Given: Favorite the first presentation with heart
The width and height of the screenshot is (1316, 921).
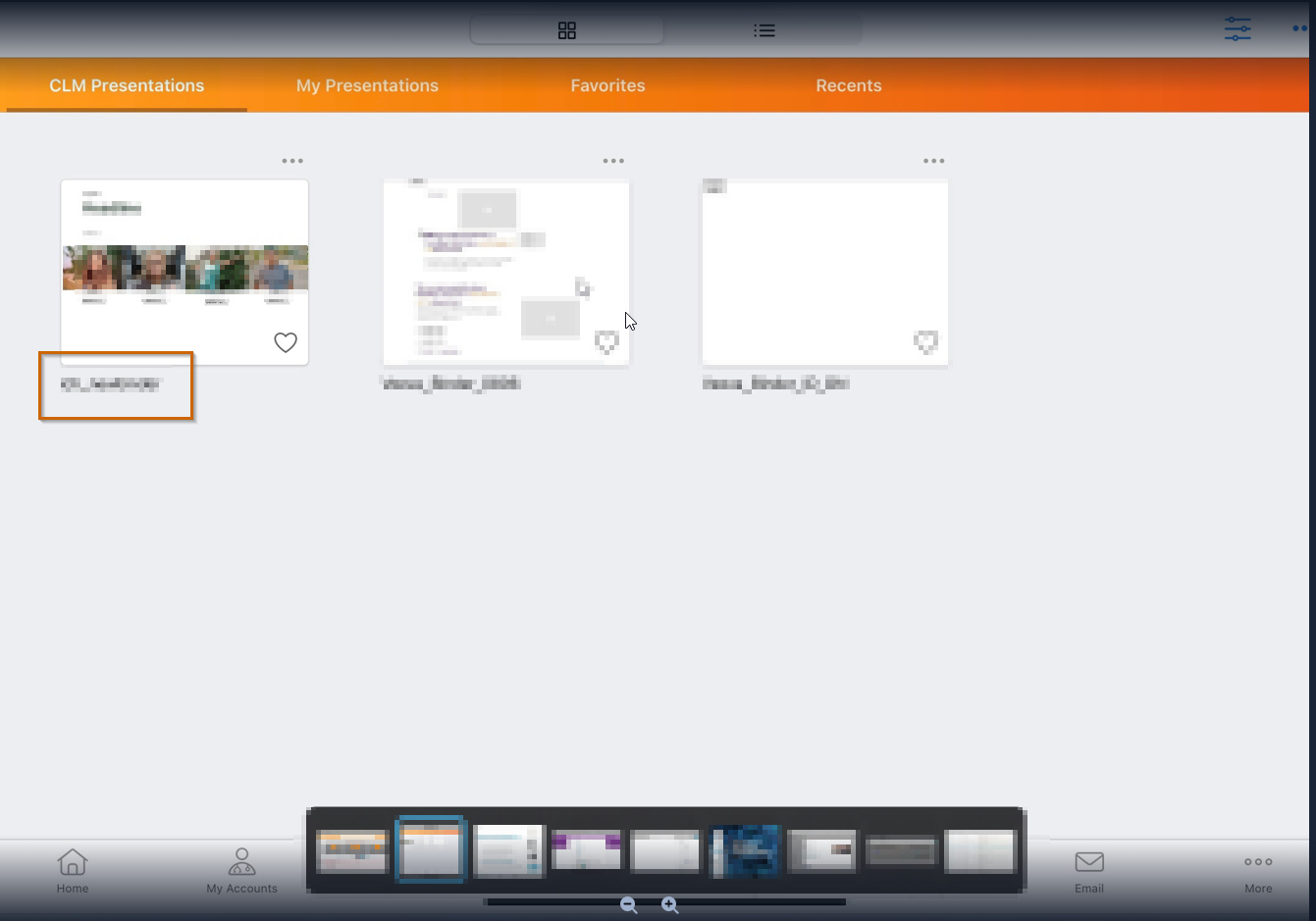Looking at the screenshot, I should pyautogui.click(x=286, y=342).
